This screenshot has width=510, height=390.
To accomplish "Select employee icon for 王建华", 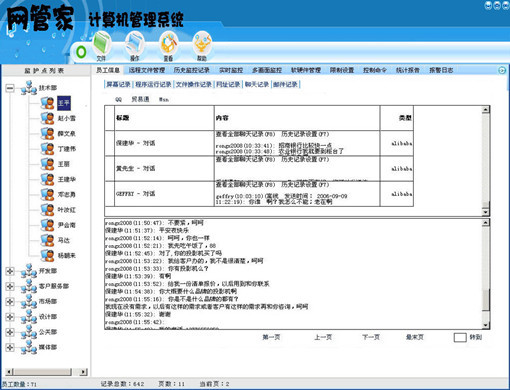I will 47,179.
